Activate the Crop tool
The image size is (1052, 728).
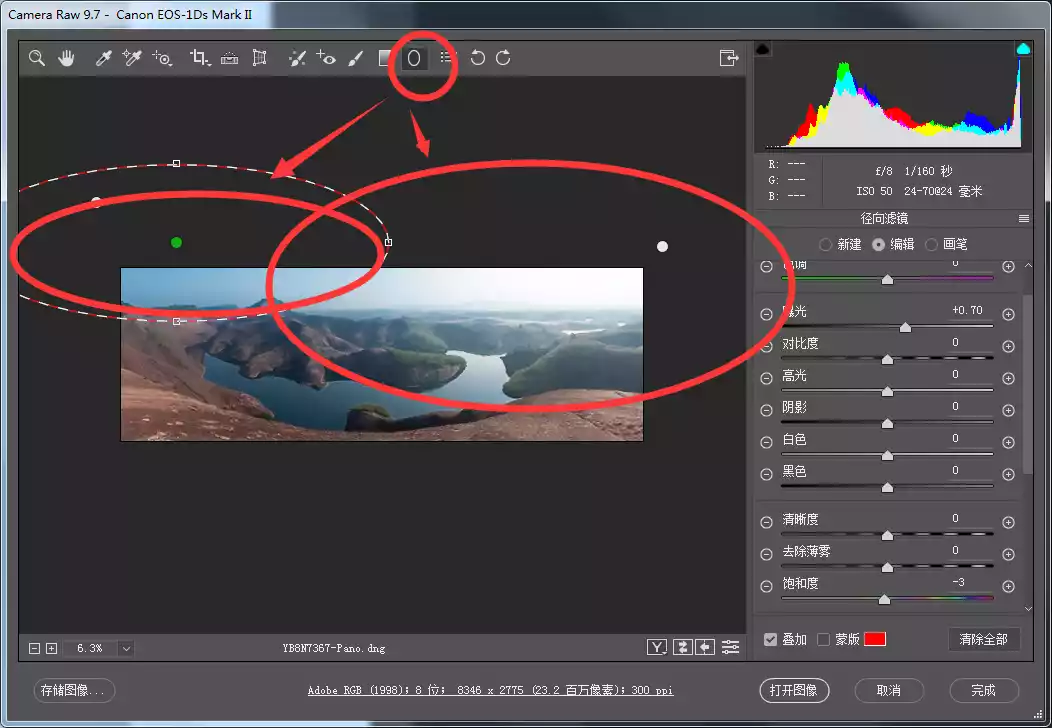coord(199,58)
